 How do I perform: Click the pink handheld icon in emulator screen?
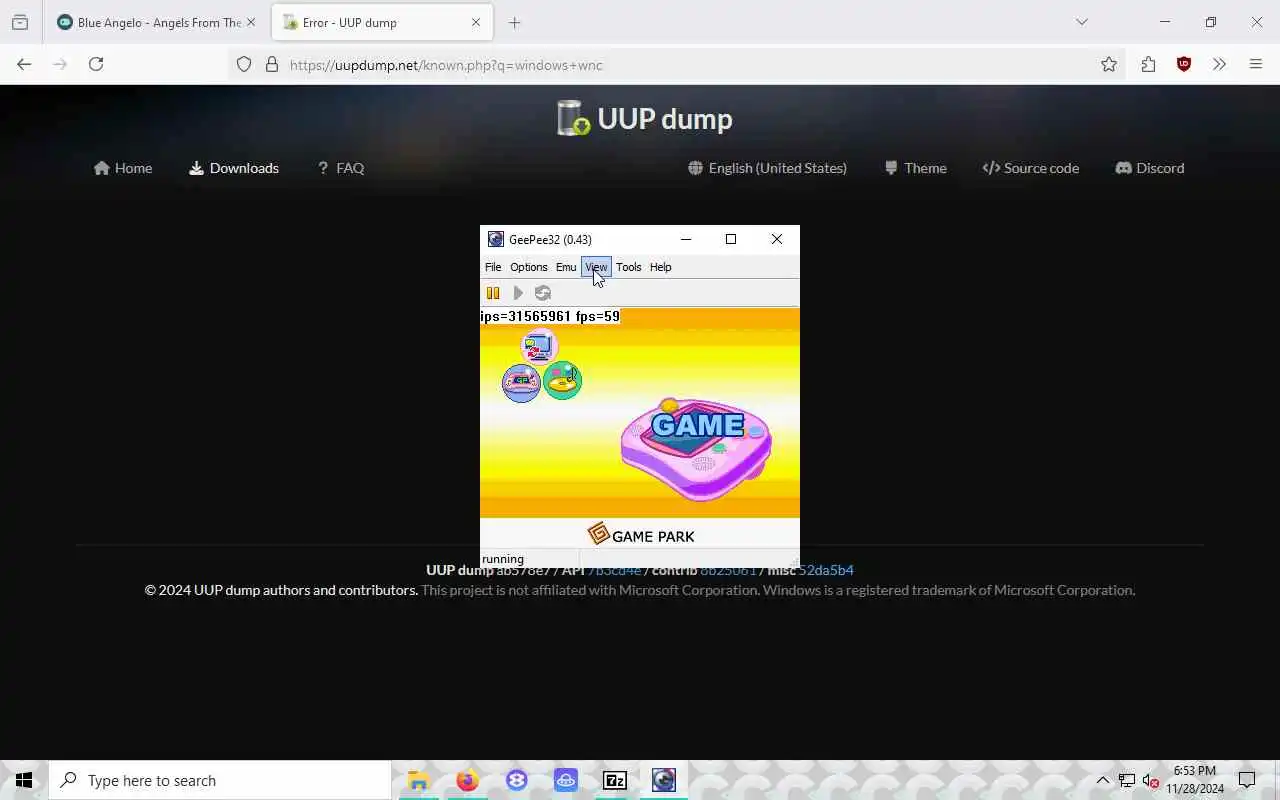click(x=521, y=382)
